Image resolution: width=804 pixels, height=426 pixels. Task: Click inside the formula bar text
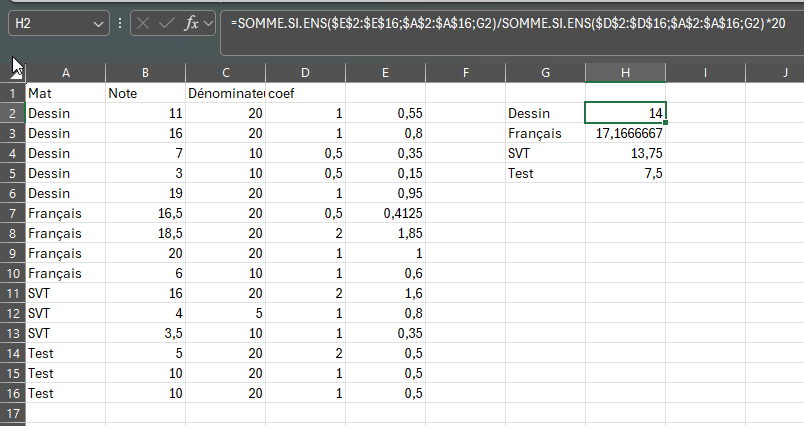tap(508, 23)
